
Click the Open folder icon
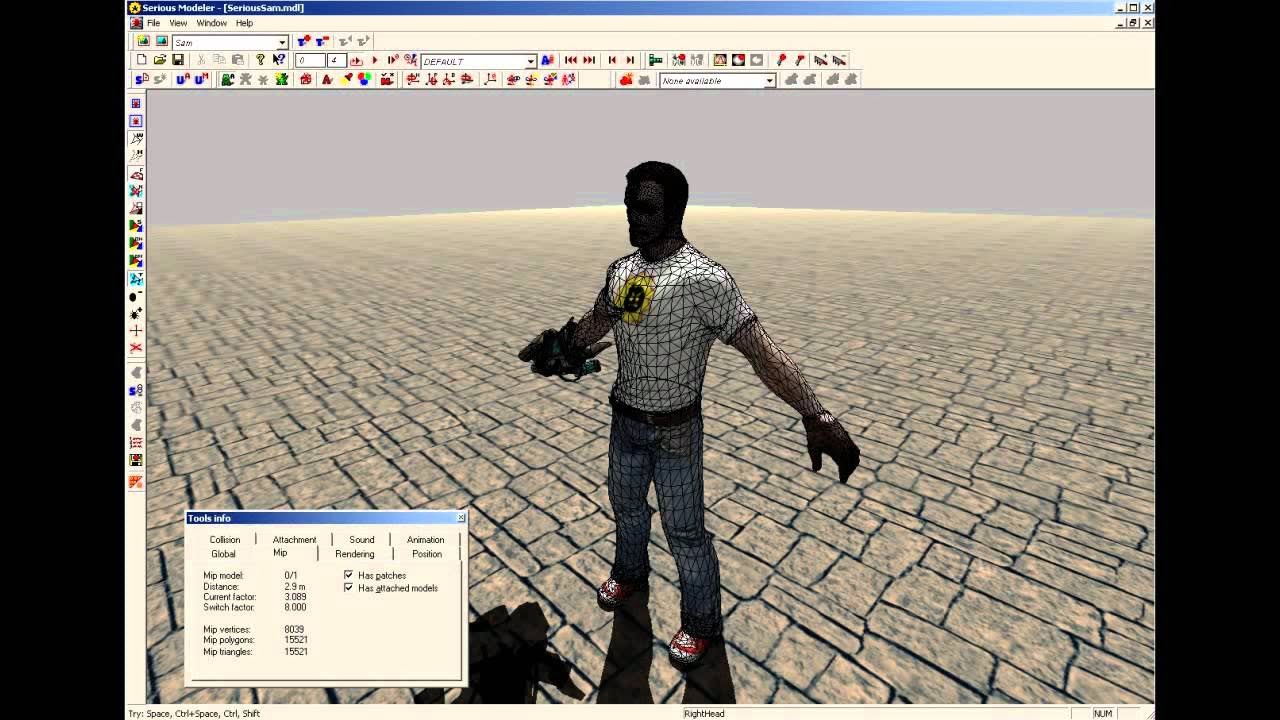160,60
